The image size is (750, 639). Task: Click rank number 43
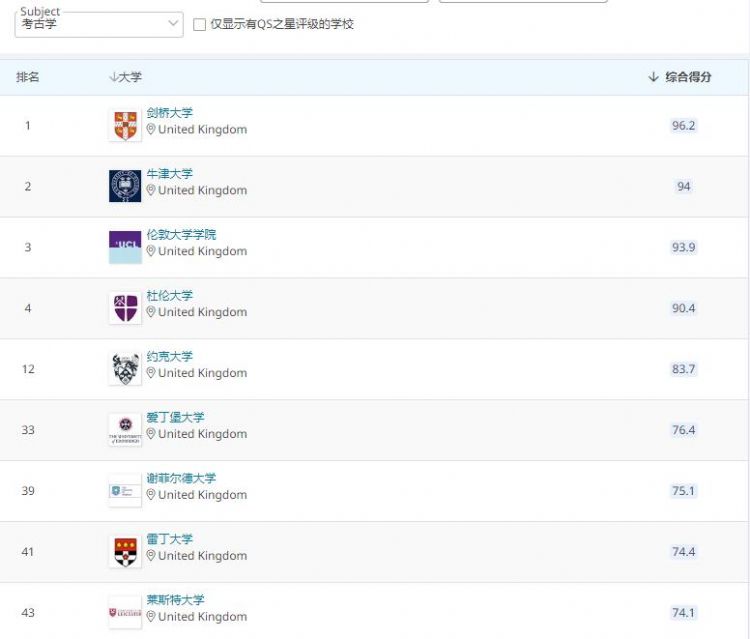point(28,612)
